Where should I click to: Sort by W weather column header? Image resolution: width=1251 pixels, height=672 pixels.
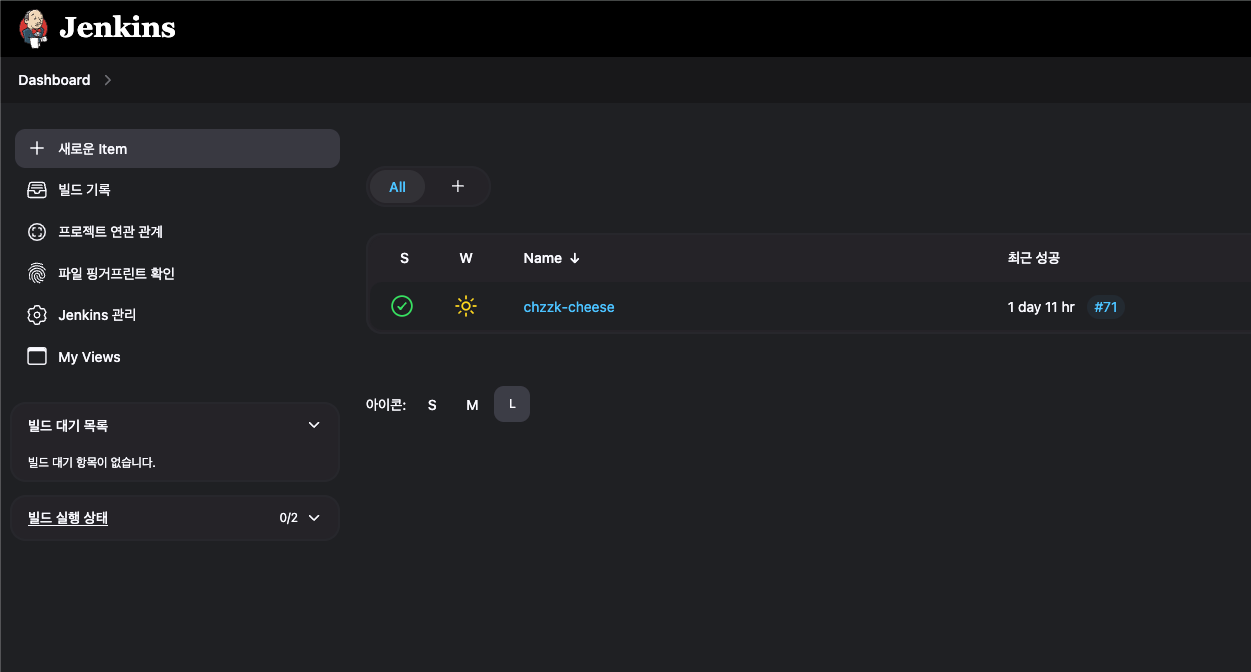[466, 258]
